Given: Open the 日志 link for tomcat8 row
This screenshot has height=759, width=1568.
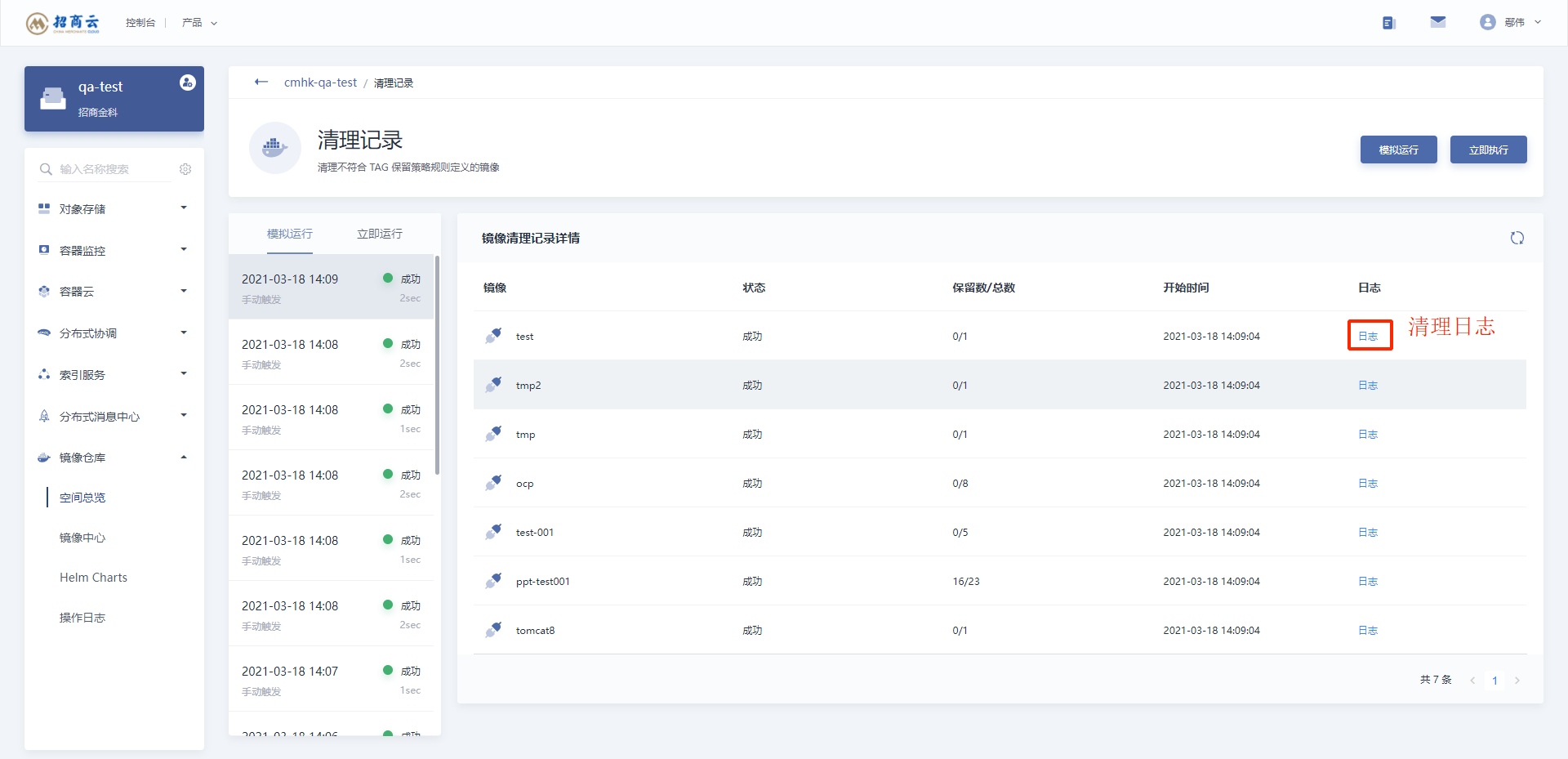Looking at the screenshot, I should click(1368, 630).
